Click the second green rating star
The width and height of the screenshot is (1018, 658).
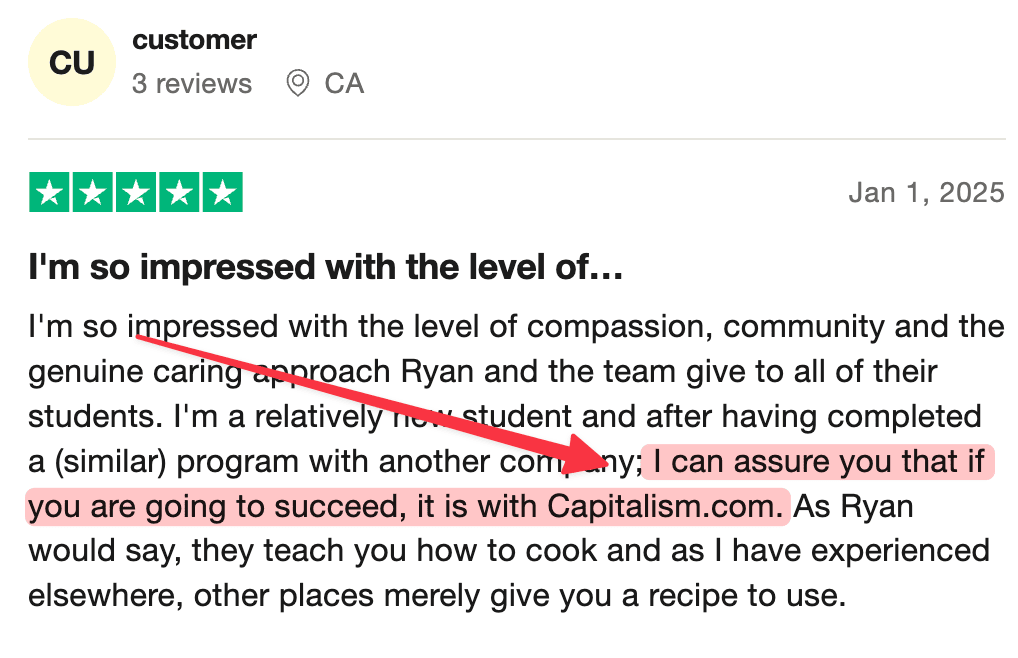pos(92,192)
